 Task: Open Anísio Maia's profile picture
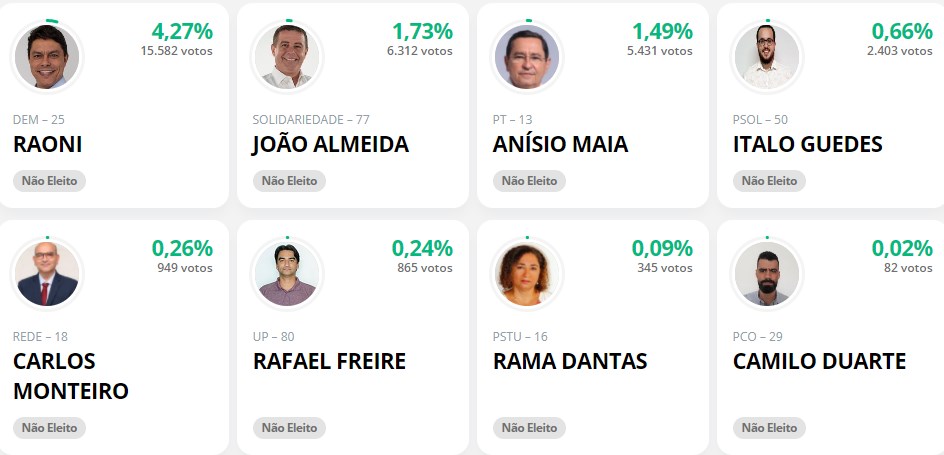tap(527, 57)
